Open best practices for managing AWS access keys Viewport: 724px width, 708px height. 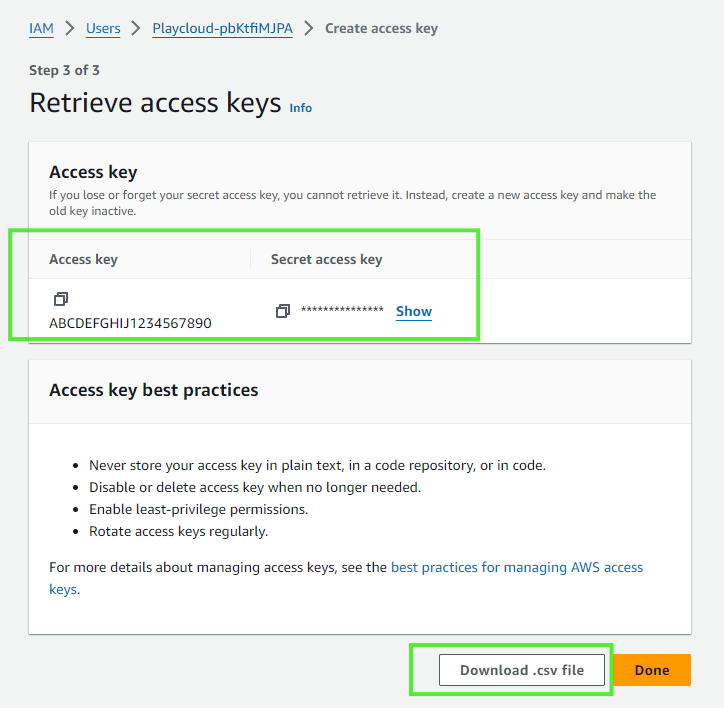coord(516,567)
